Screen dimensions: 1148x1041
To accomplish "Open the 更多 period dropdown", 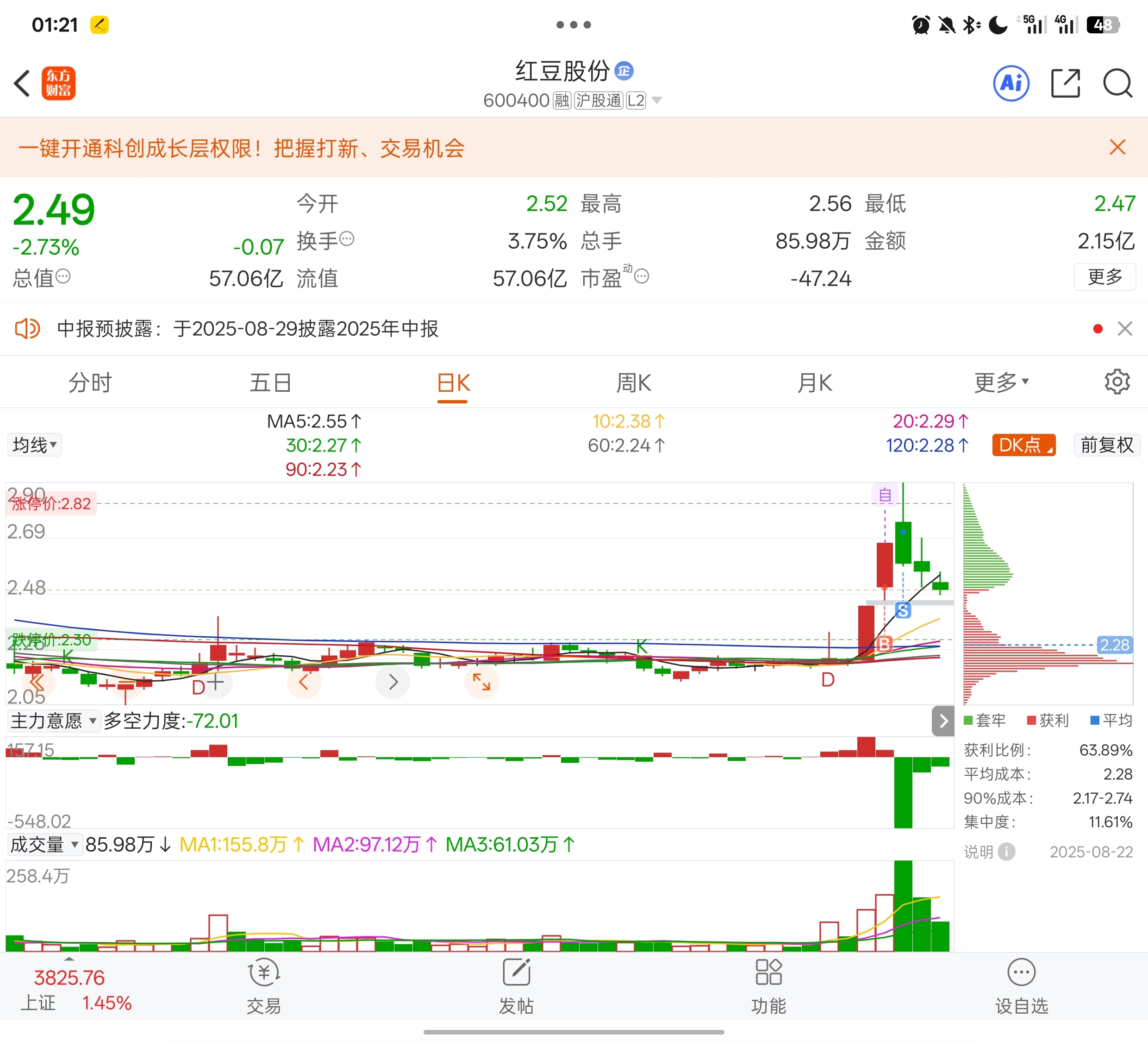I will click(x=1001, y=383).
